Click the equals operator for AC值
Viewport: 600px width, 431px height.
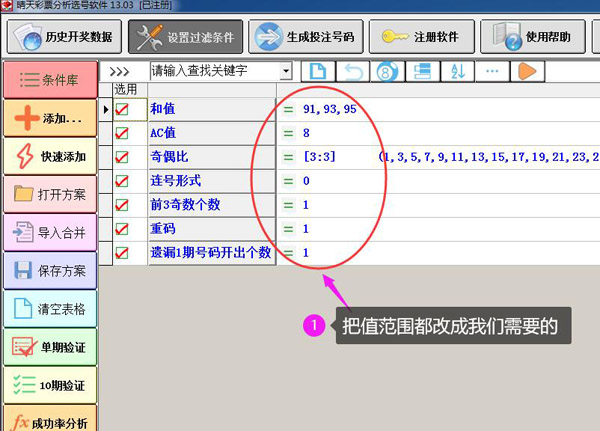click(288, 133)
